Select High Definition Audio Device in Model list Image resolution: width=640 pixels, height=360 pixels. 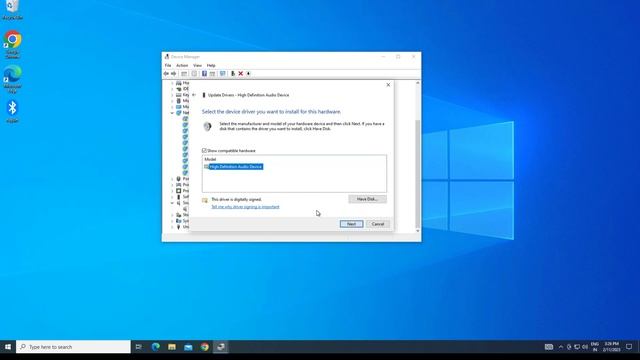coord(236,167)
